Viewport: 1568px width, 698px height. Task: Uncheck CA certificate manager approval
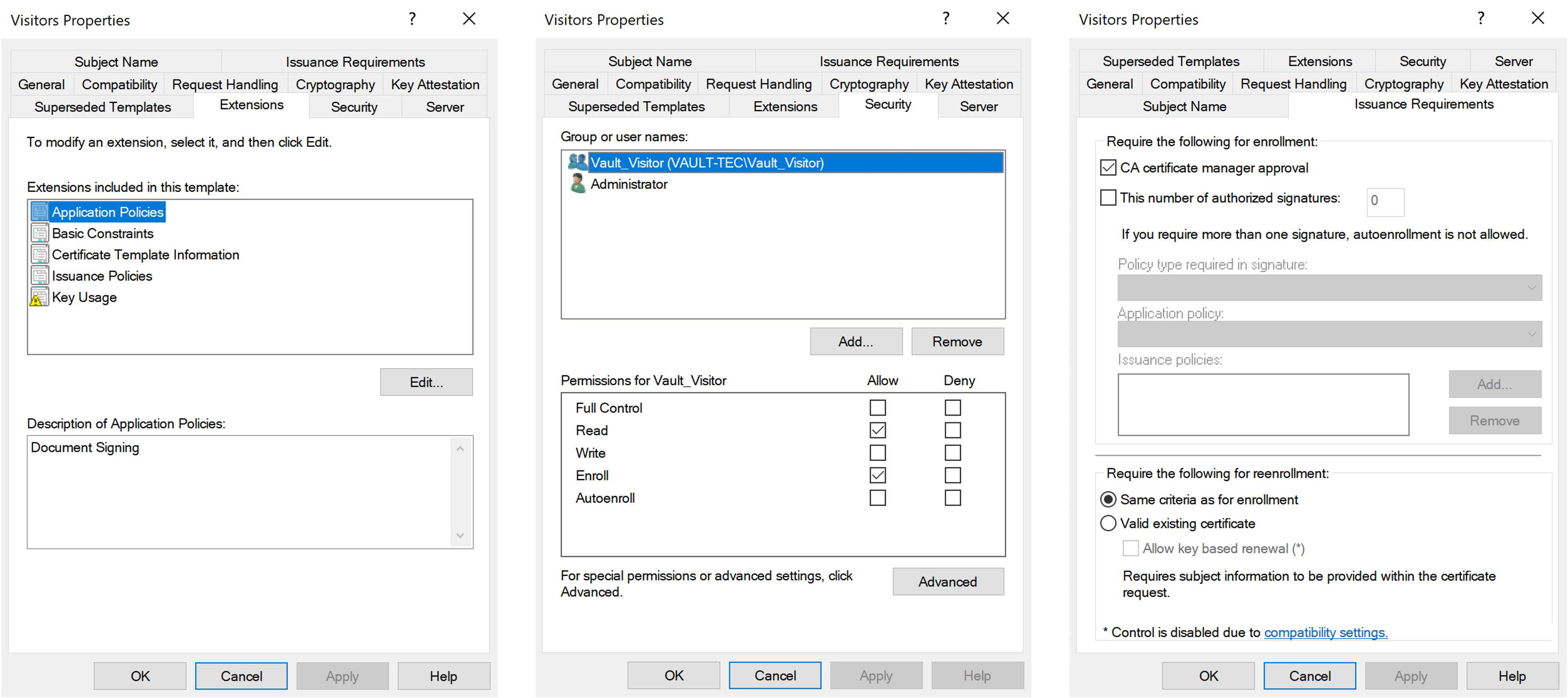click(x=1108, y=167)
